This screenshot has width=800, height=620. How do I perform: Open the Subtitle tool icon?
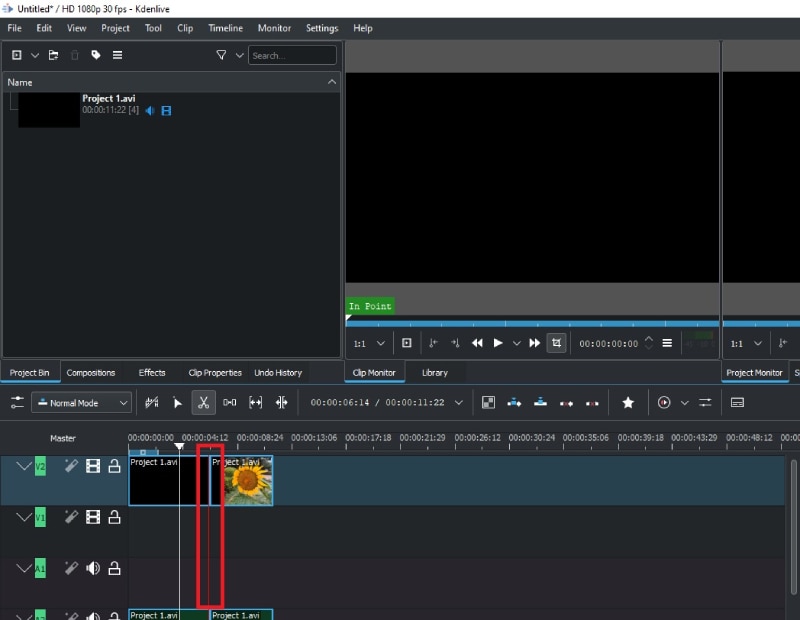point(737,403)
